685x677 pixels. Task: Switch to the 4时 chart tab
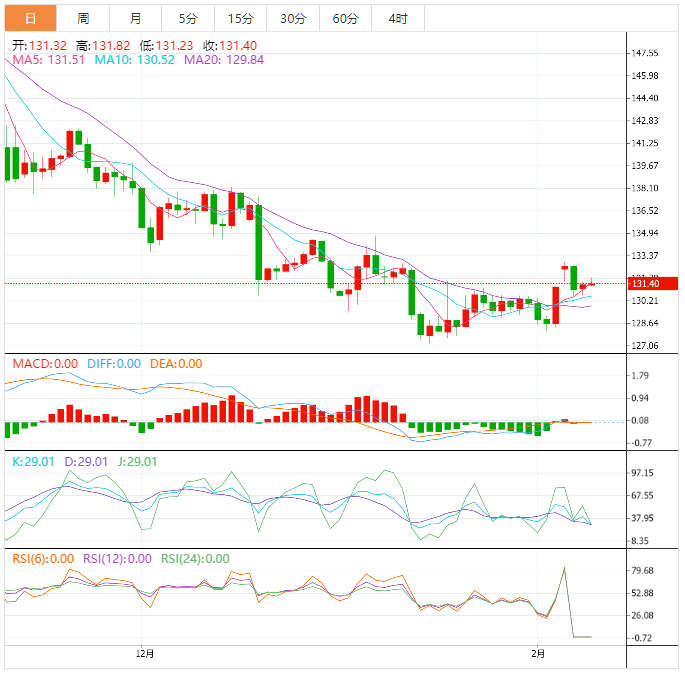pyautogui.click(x=396, y=18)
